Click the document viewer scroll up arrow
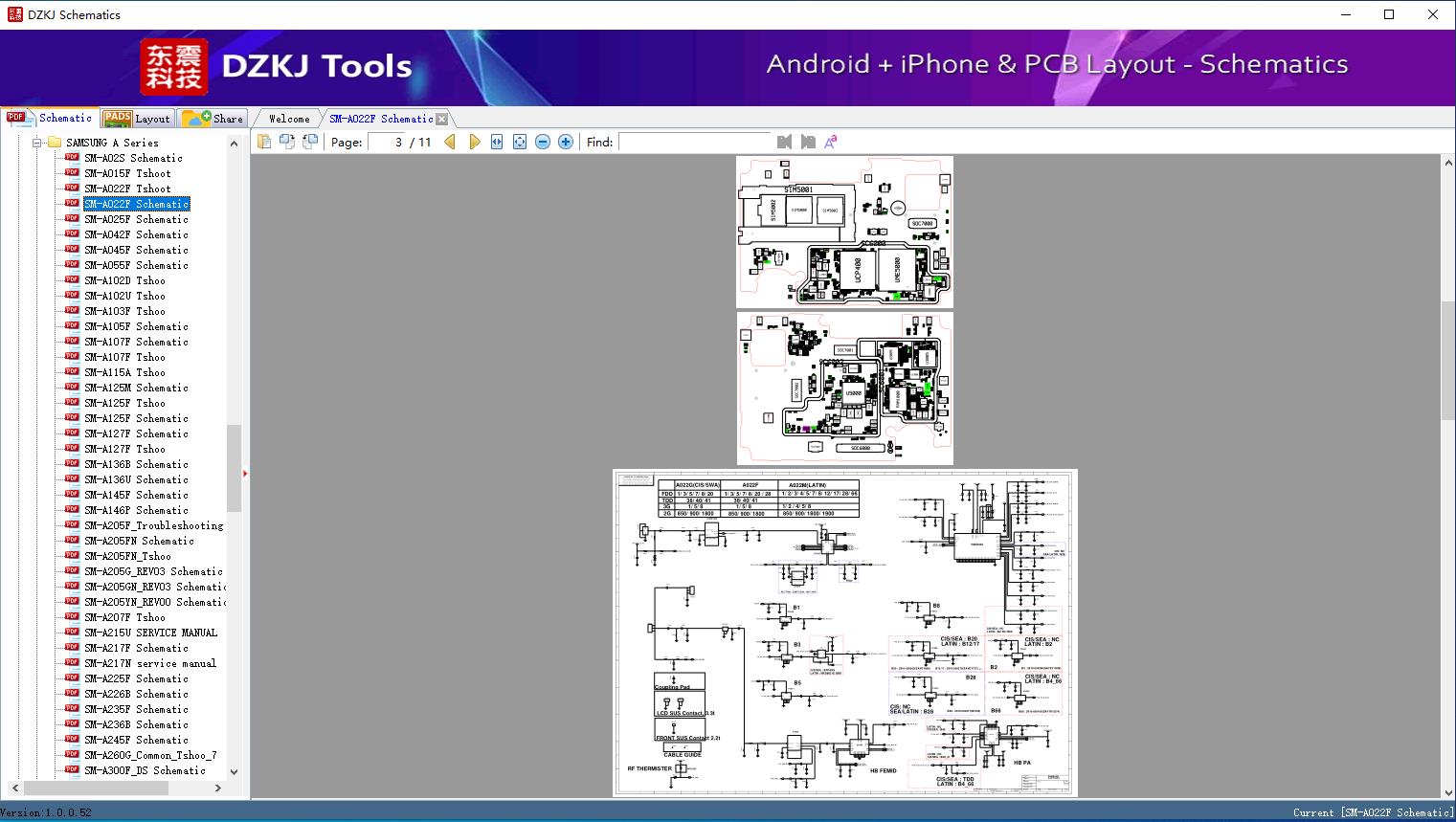The height and width of the screenshot is (822, 1456). click(x=1448, y=164)
